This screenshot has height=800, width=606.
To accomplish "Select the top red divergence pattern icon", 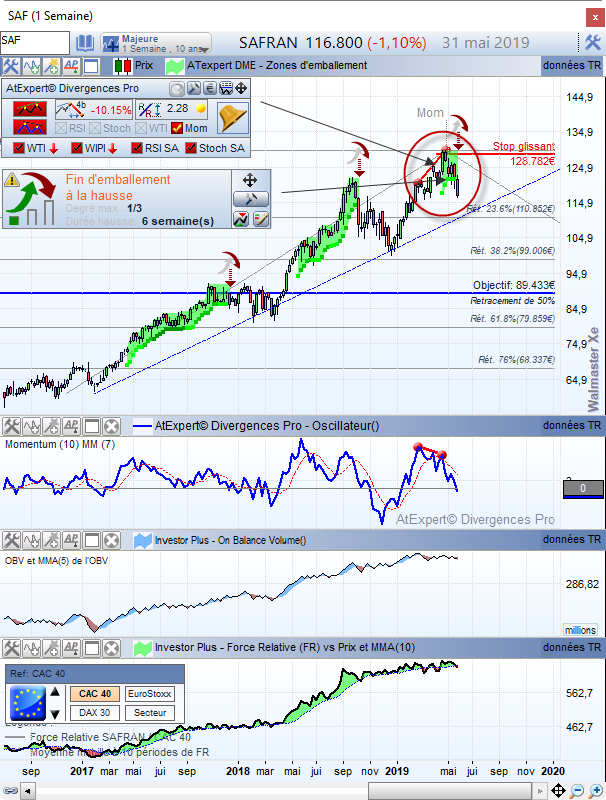I will coord(30,109).
